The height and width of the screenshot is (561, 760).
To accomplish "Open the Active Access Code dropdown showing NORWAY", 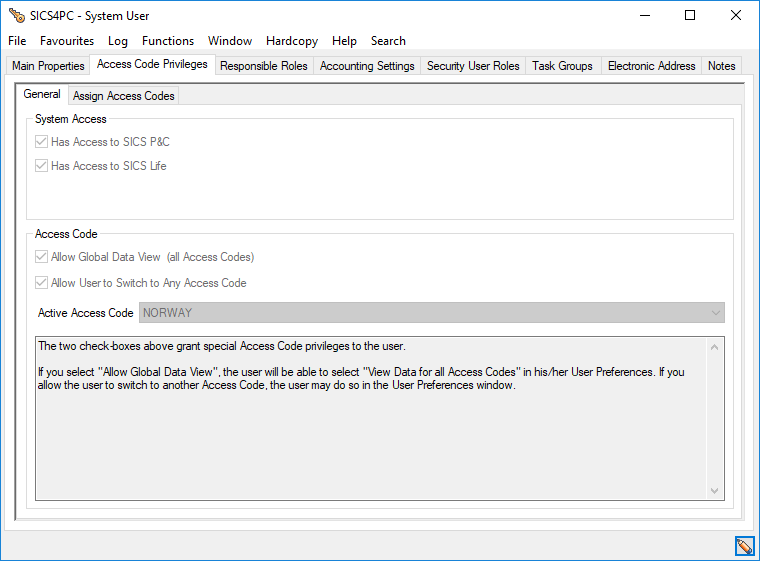I will coord(432,313).
